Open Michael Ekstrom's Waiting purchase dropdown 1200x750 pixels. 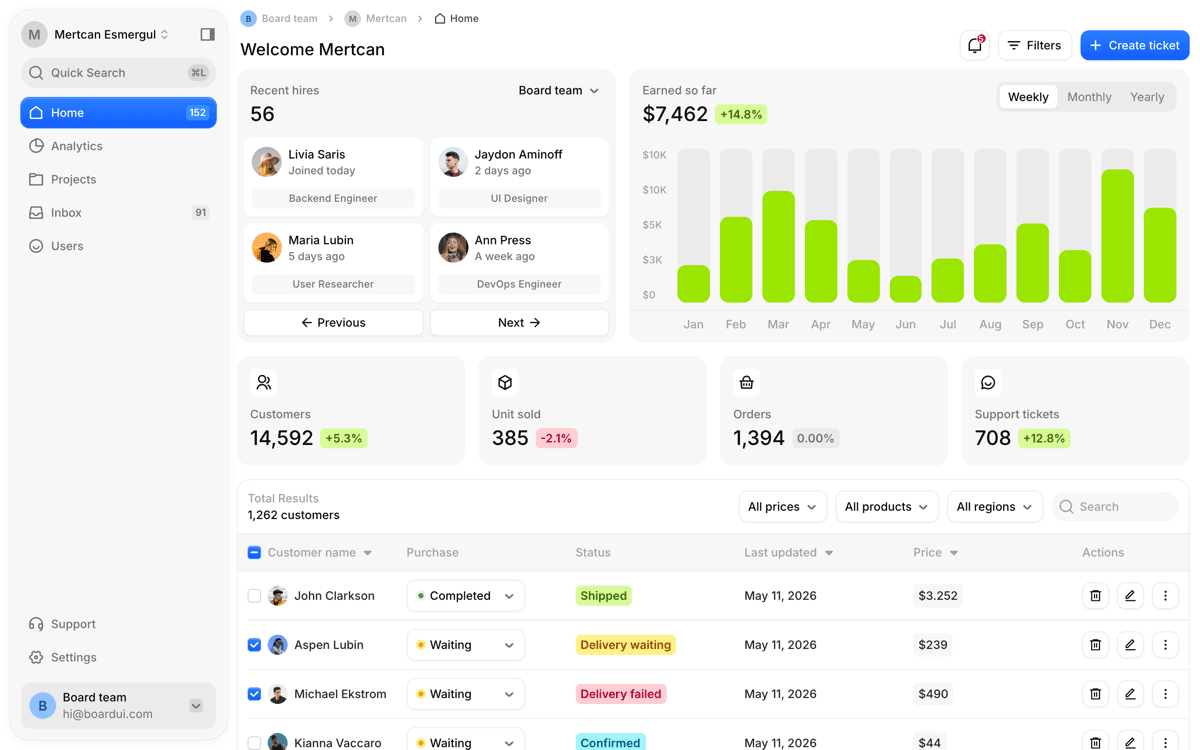coord(466,694)
